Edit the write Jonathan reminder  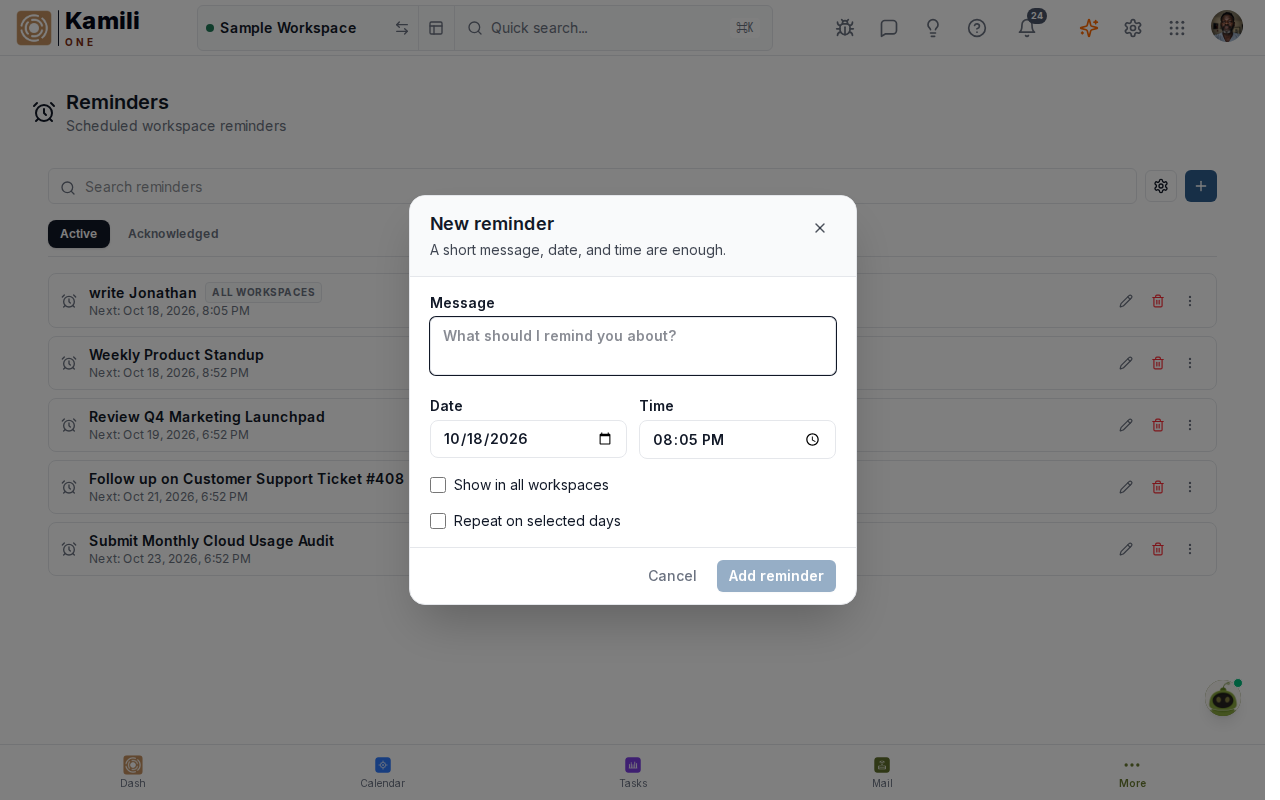coord(1126,301)
